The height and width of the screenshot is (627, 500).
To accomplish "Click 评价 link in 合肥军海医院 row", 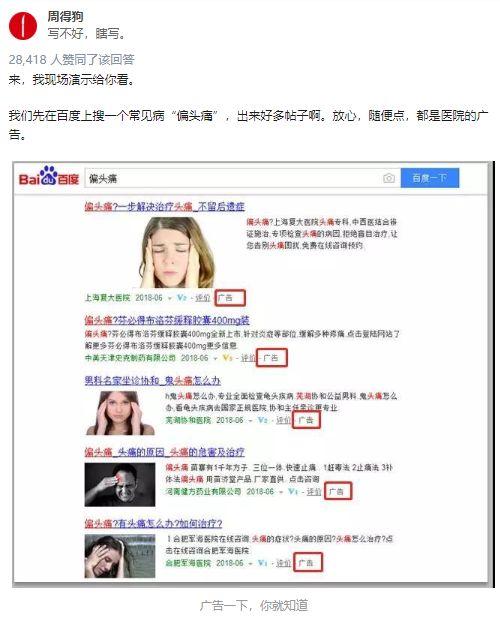I will (284, 563).
